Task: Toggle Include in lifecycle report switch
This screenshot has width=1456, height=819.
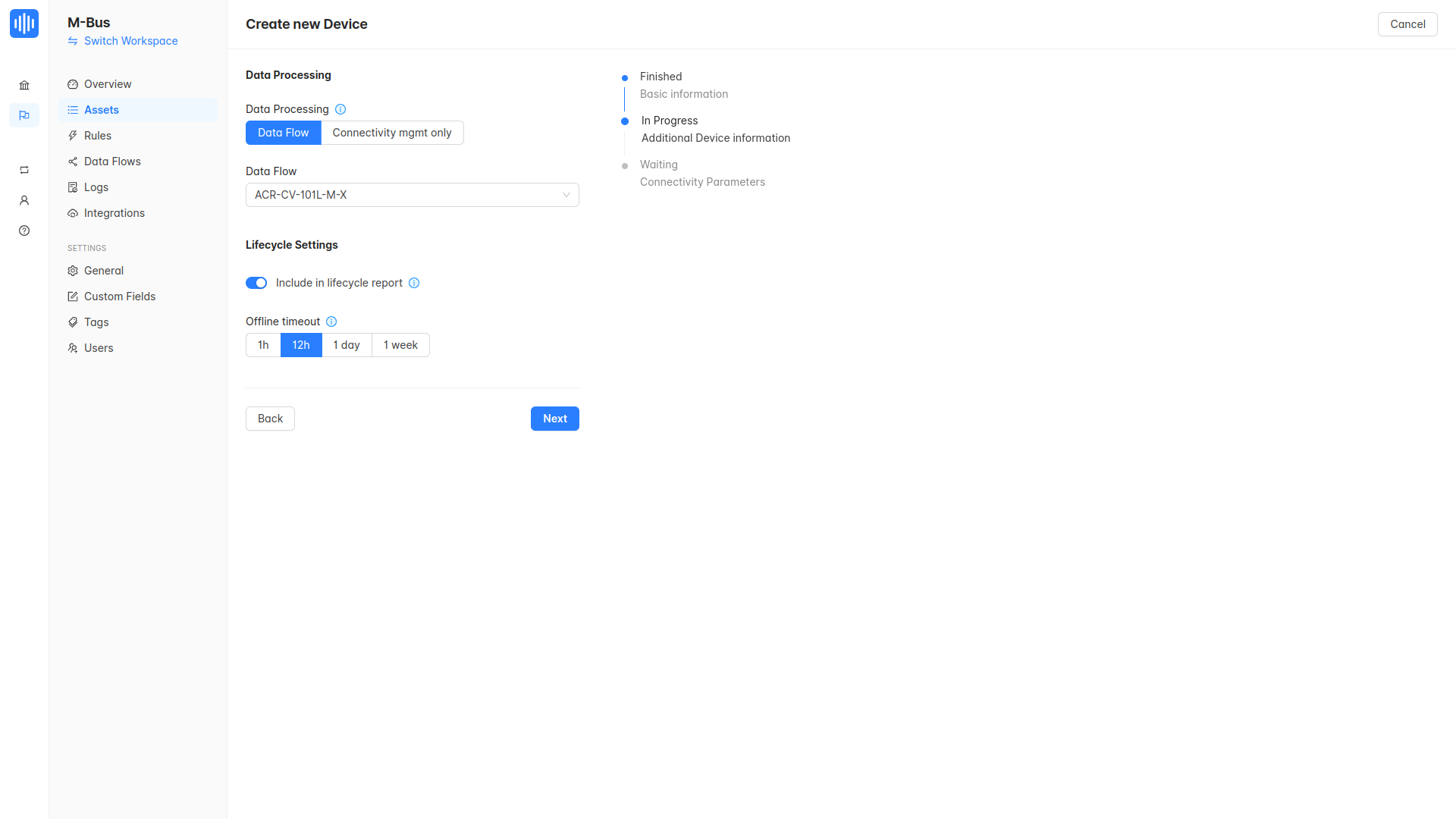Action: pyautogui.click(x=256, y=283)
